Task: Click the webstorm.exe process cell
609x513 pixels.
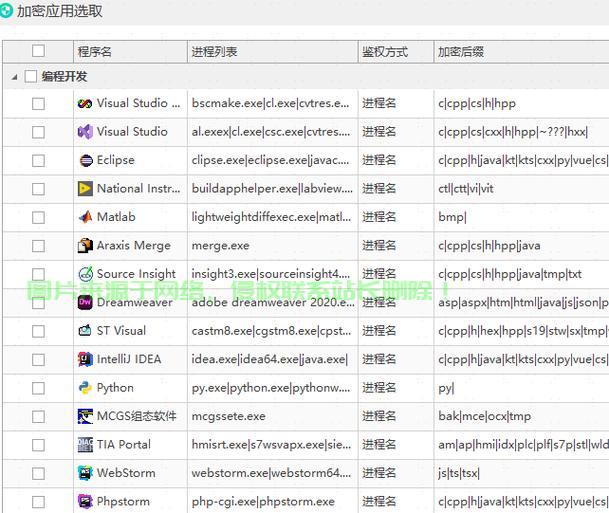Action: [x=273, y=473]
